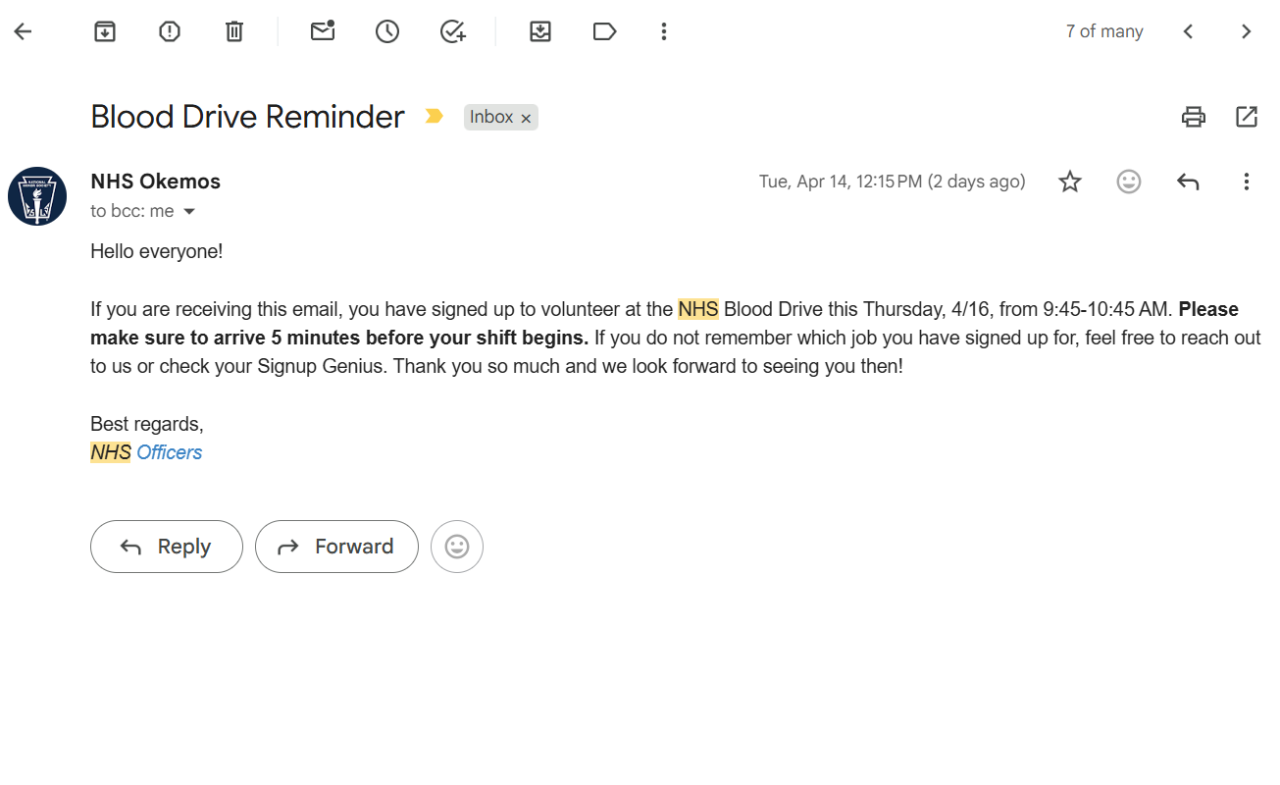
Task: Open the email in a new window
Action: pos(1246,117)
